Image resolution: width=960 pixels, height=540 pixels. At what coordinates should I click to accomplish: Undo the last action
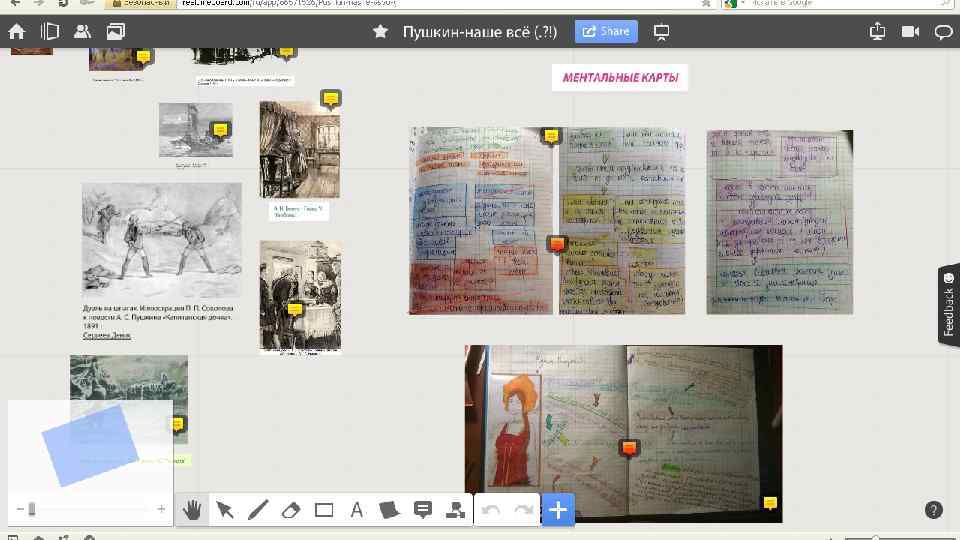click(x=491, y=509)
